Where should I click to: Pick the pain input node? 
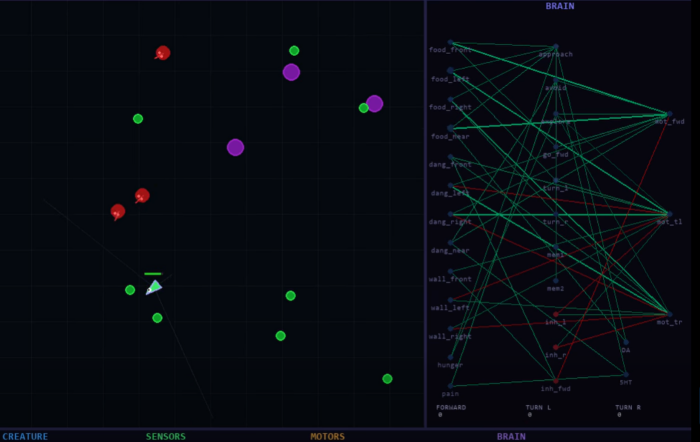(x=450, y=386)
